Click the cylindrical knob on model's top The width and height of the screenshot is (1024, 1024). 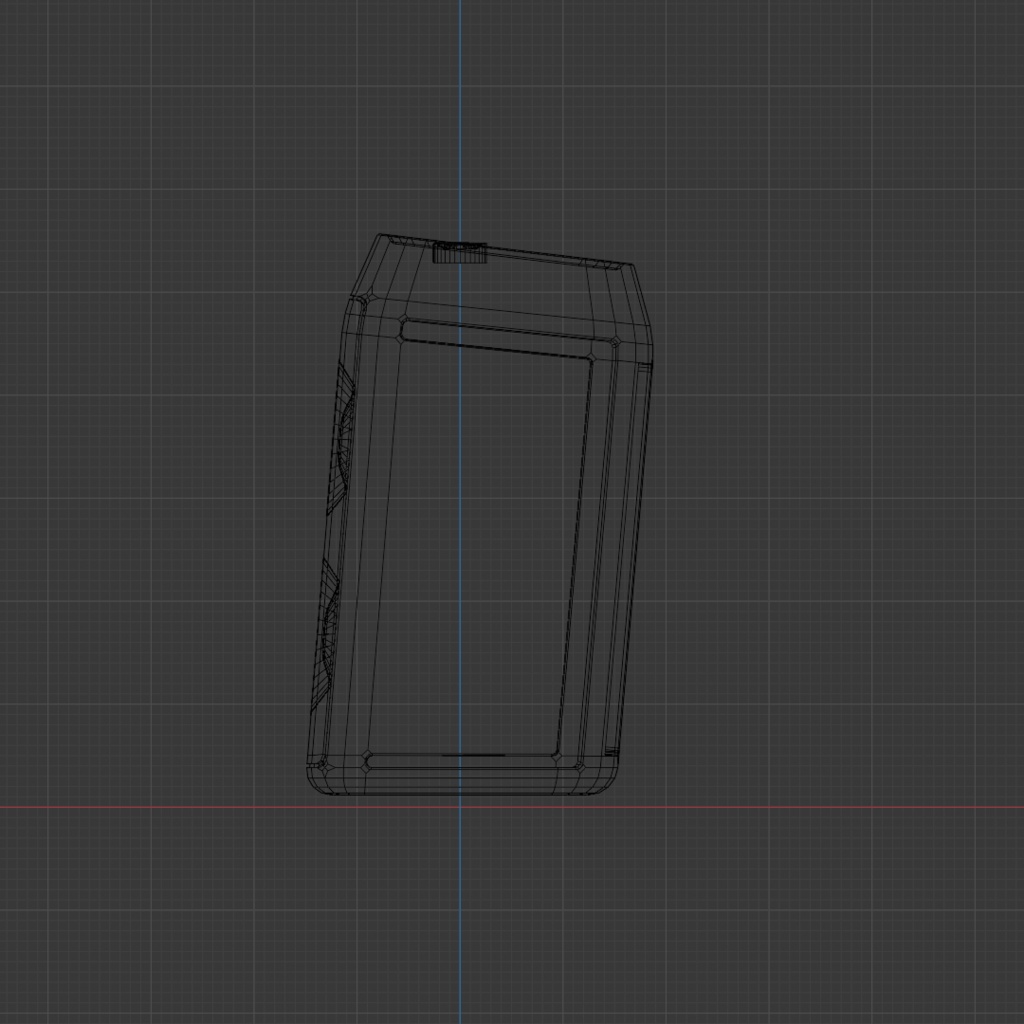click(x=460, y=252)
